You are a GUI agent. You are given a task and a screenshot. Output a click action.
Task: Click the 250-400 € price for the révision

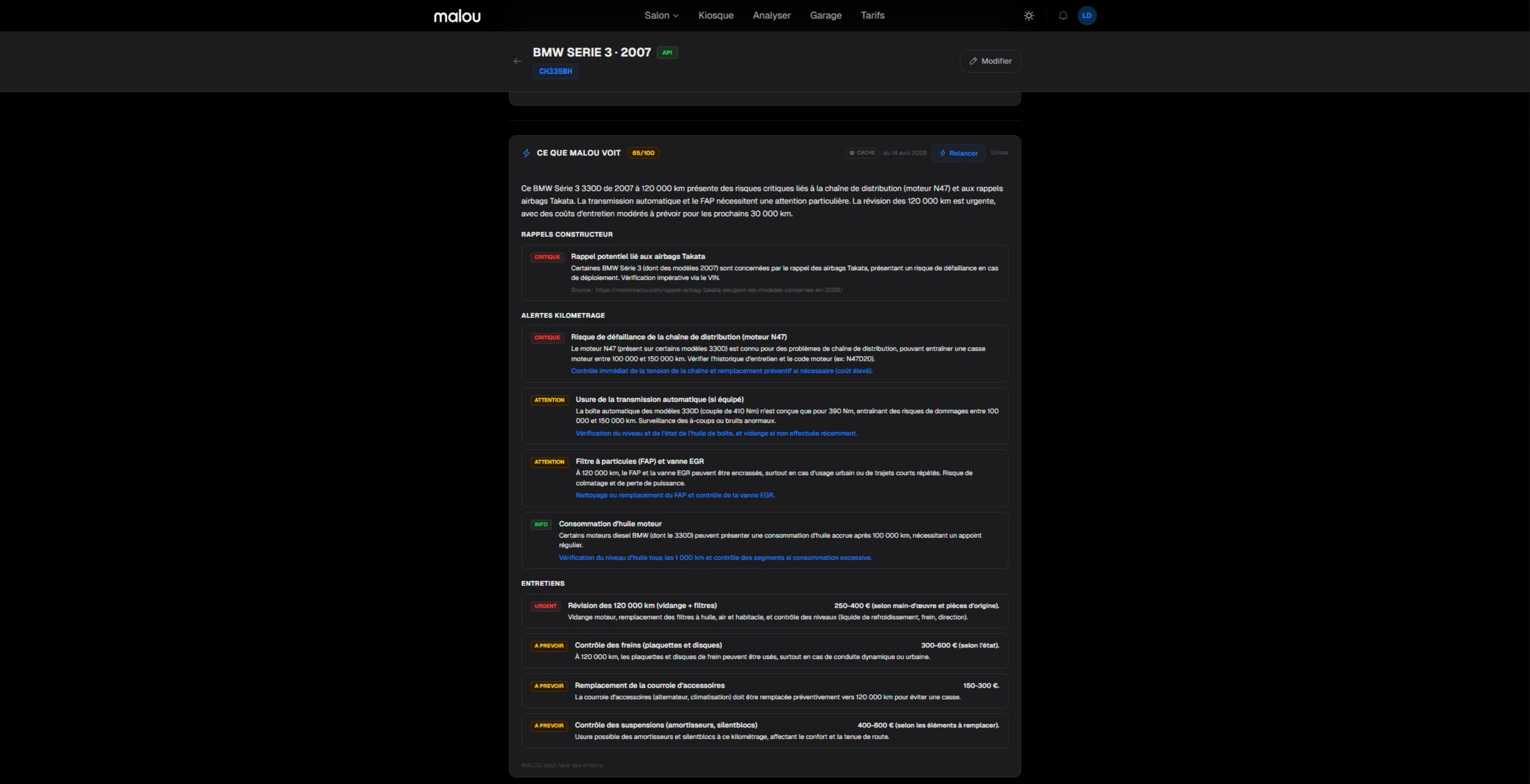point(916,606)
